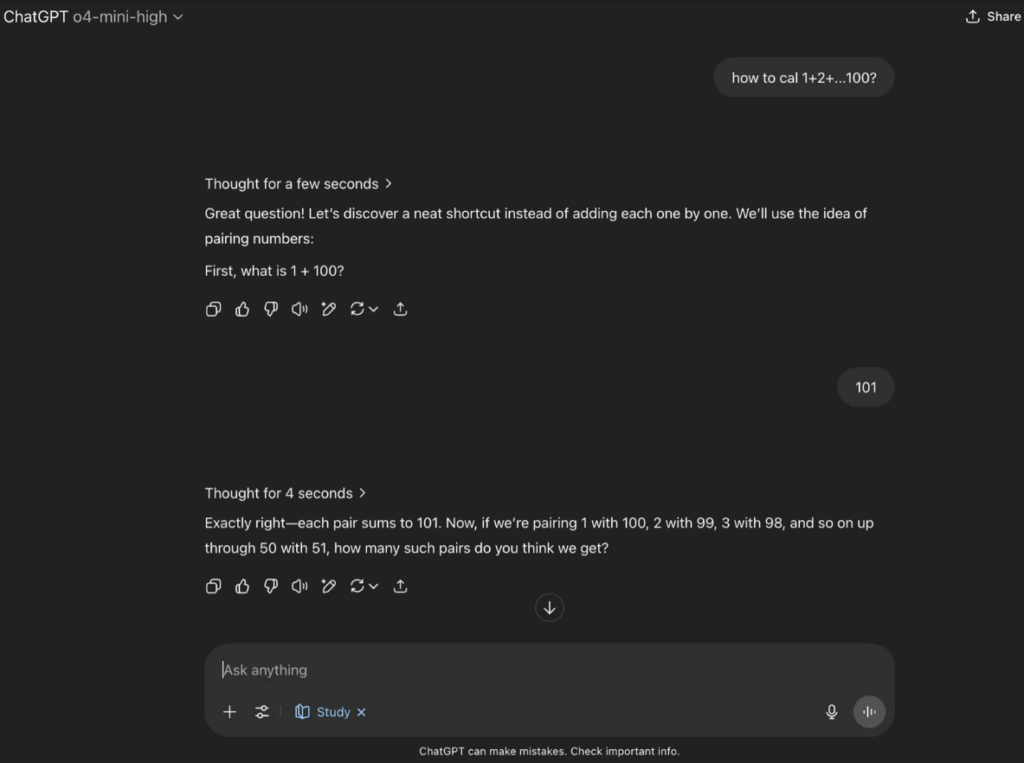Expand 'Thought for a few seconds'

(298, 184)
